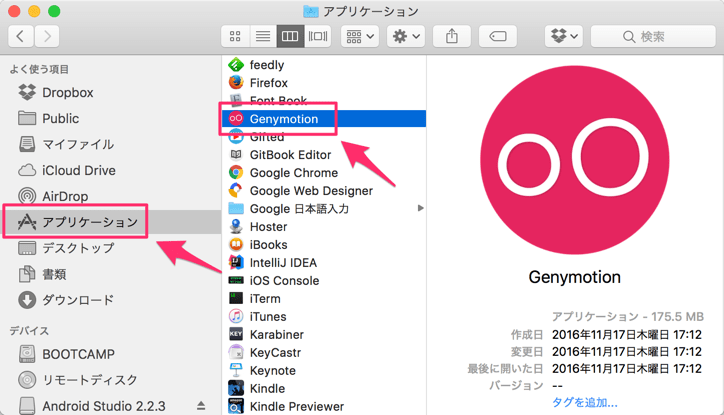Image resolution: width=724 pixels, height=415 pixels.
Task: Select the GitBook Editor app icon
Action: point(236,155)
